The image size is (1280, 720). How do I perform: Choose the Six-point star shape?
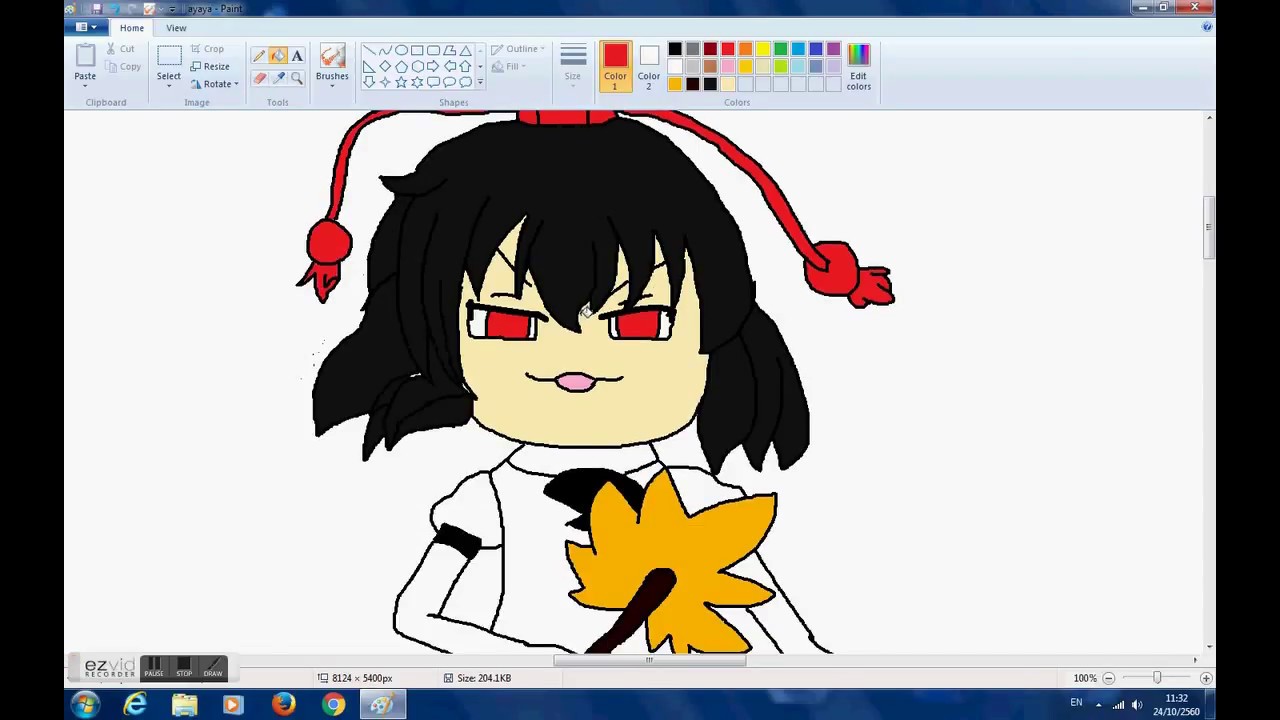pos(417,82)
